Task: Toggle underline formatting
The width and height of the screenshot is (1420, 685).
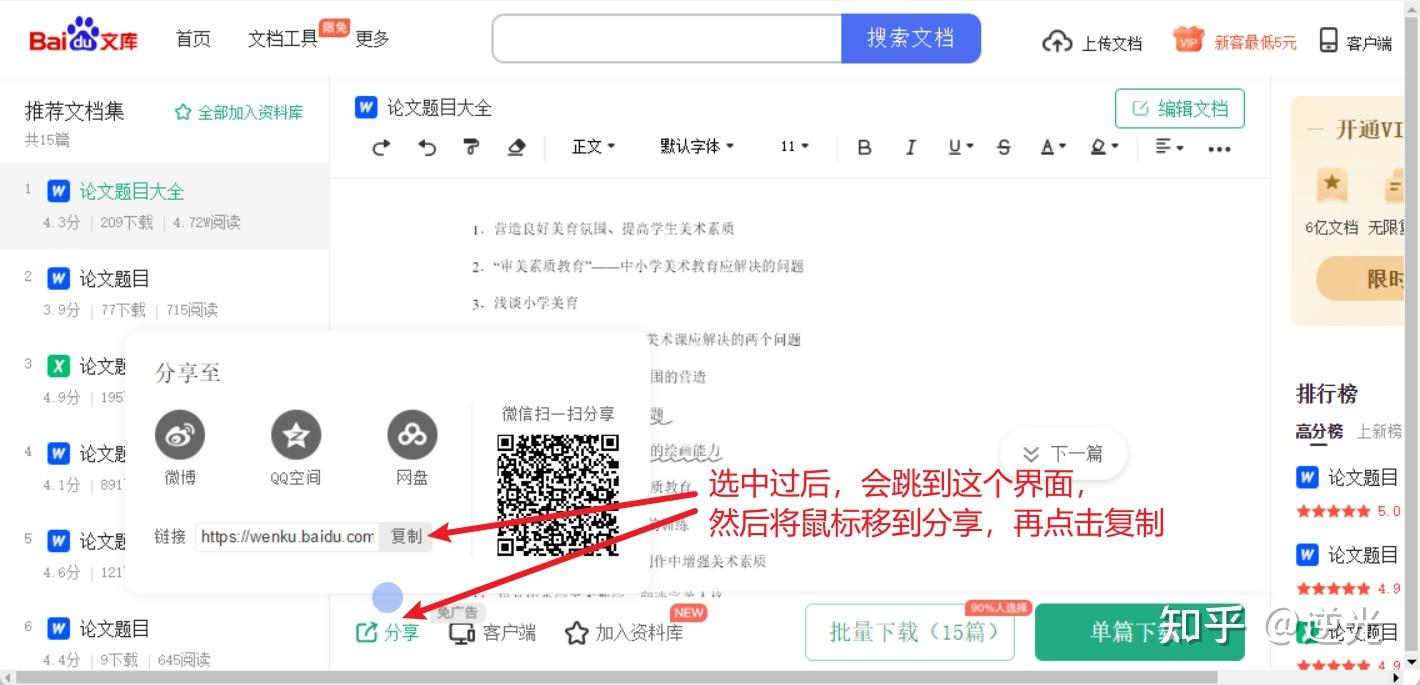Action: pos(960,148)
